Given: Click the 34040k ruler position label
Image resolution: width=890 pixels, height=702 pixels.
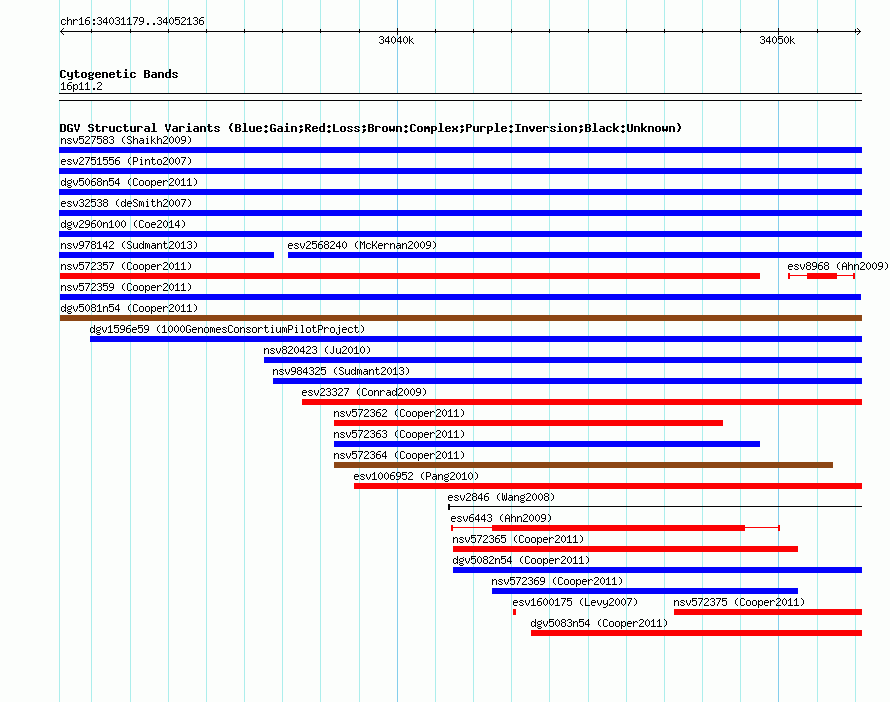Looking at the screenshot, I should point(396,40).
